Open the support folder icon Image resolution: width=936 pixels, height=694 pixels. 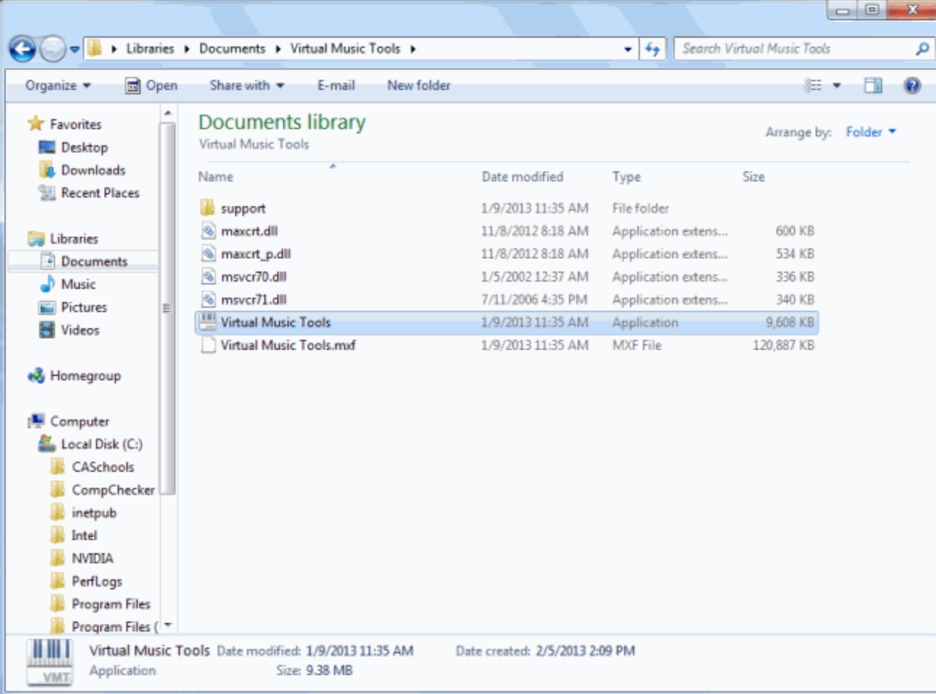[208, 208]
